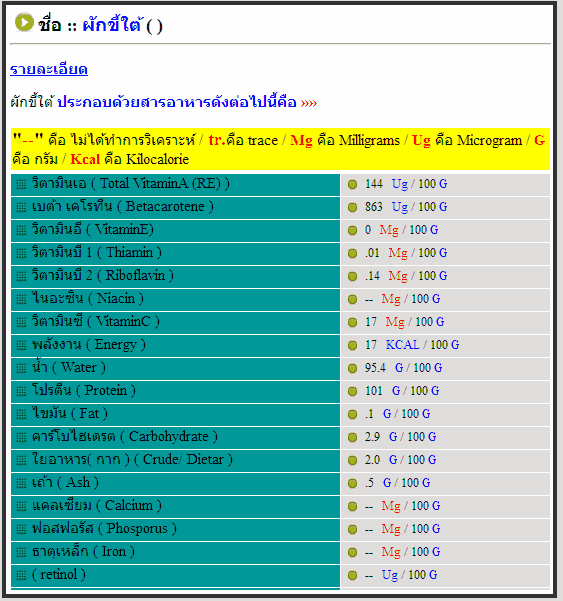Click the blue ผักขี้ใต้ title text
Viewport: 563px width, 601px height.
tap(113, 25)
